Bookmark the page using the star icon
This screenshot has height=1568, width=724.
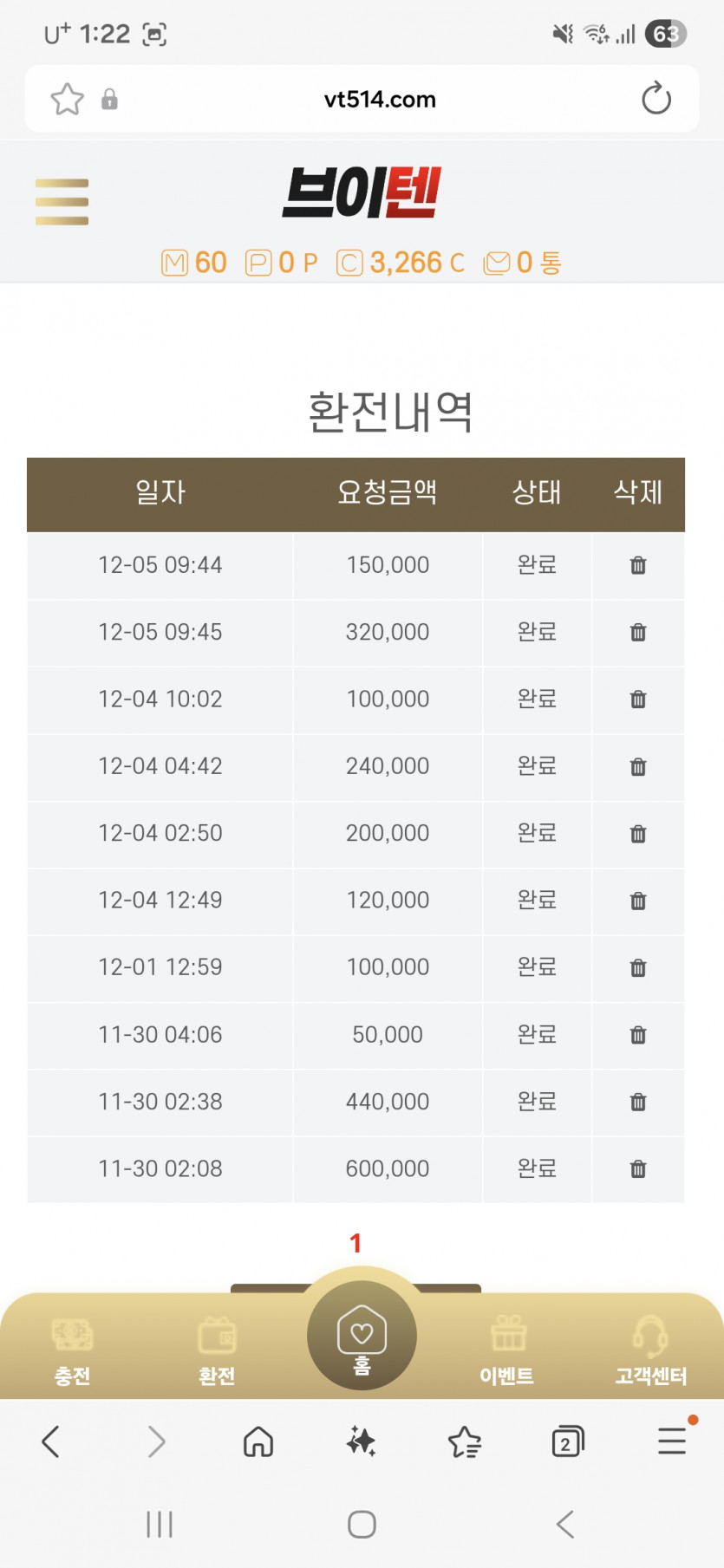pyautogui.click(x=67, y=99)
